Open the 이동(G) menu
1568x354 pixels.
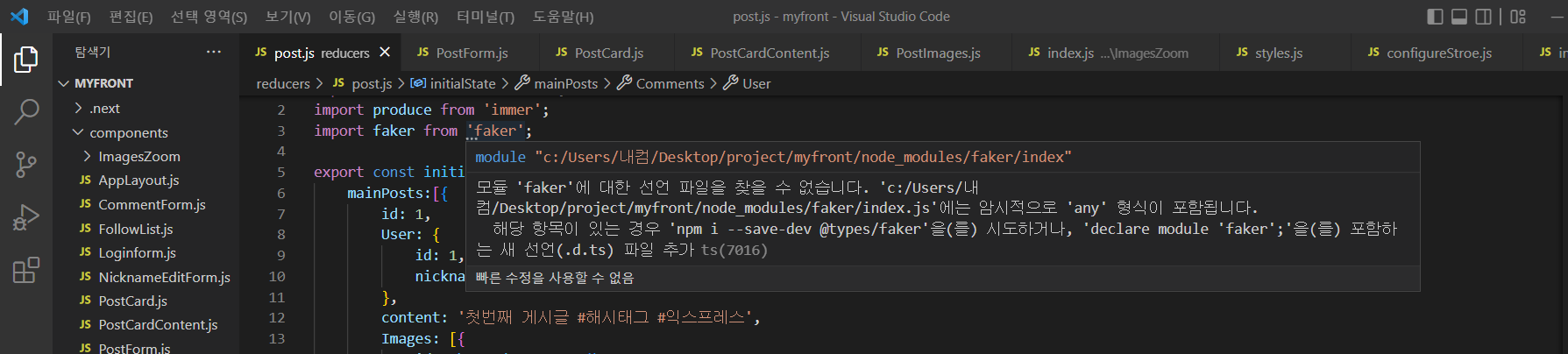click(x=351, y=17)
